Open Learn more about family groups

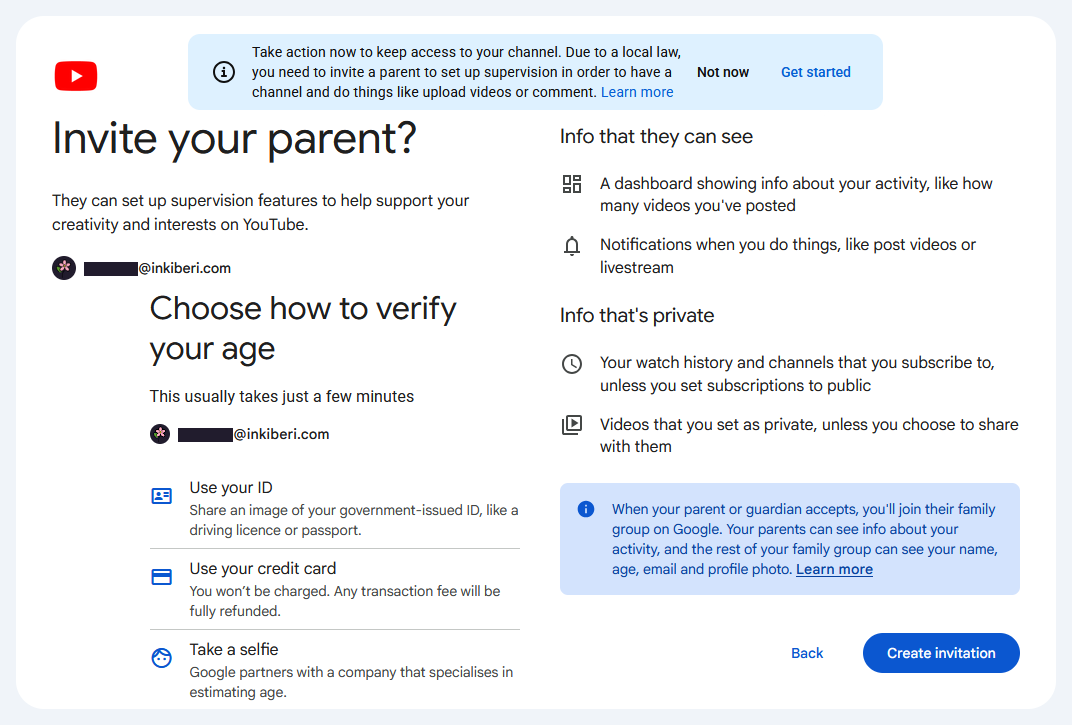click(x=834, y=569)
